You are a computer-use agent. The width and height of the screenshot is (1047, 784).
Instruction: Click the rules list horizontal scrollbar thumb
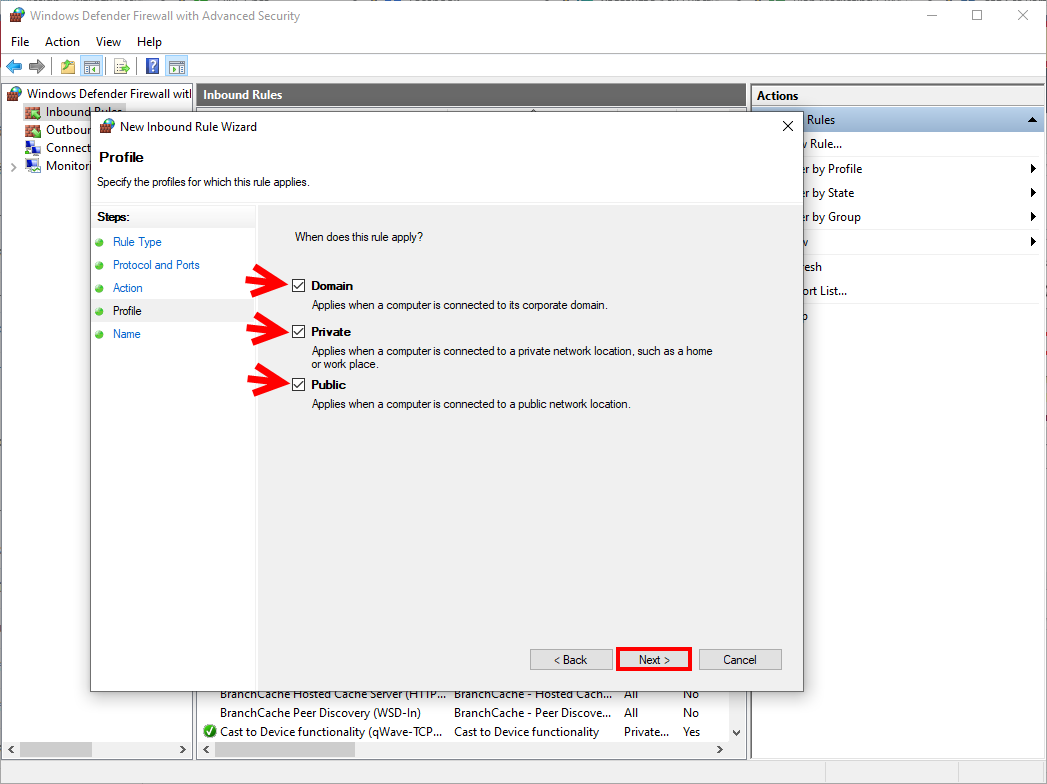[x=284, y=749]
